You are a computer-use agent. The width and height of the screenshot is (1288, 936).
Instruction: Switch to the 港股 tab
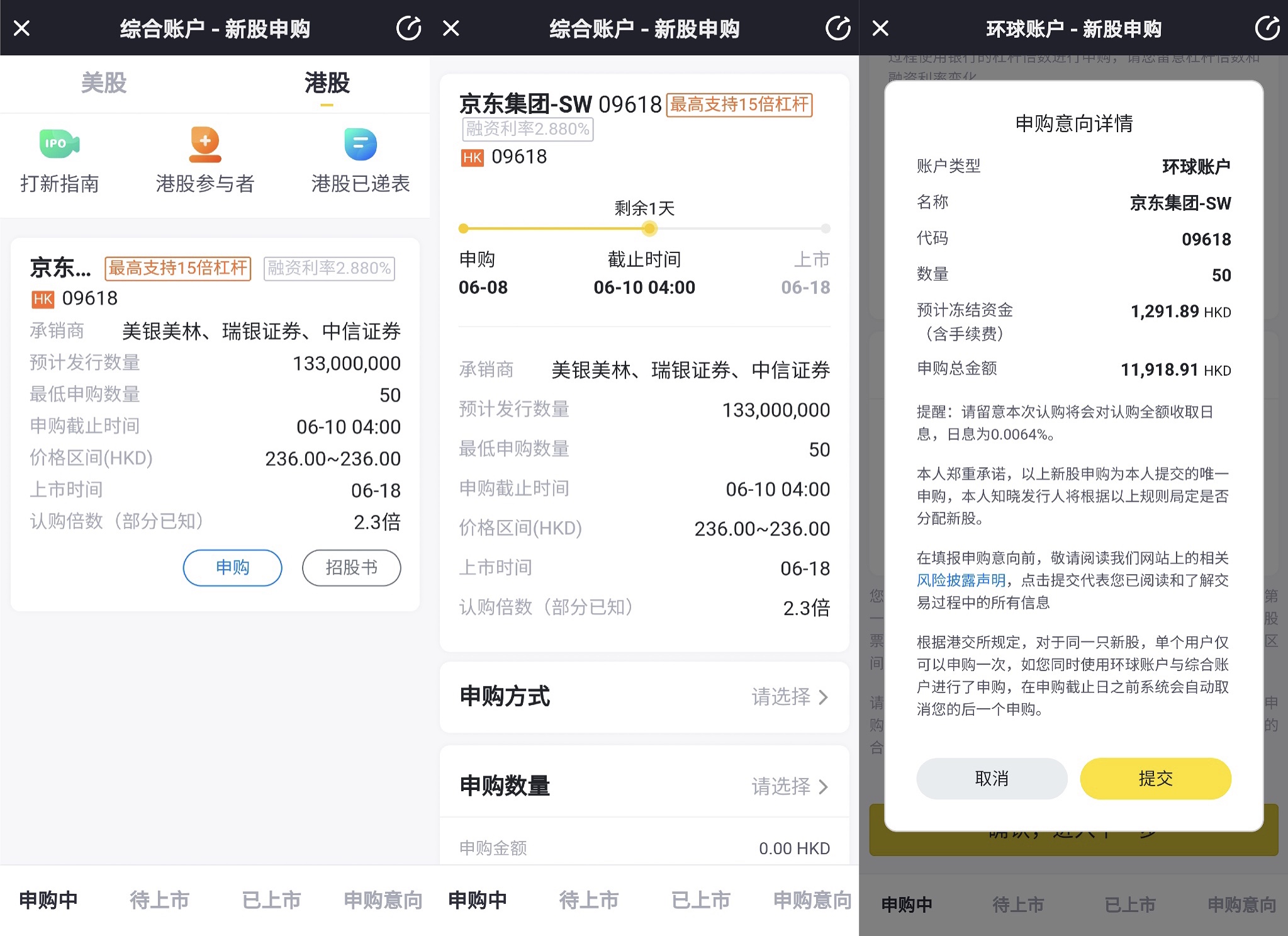click(x=327, y=83)
